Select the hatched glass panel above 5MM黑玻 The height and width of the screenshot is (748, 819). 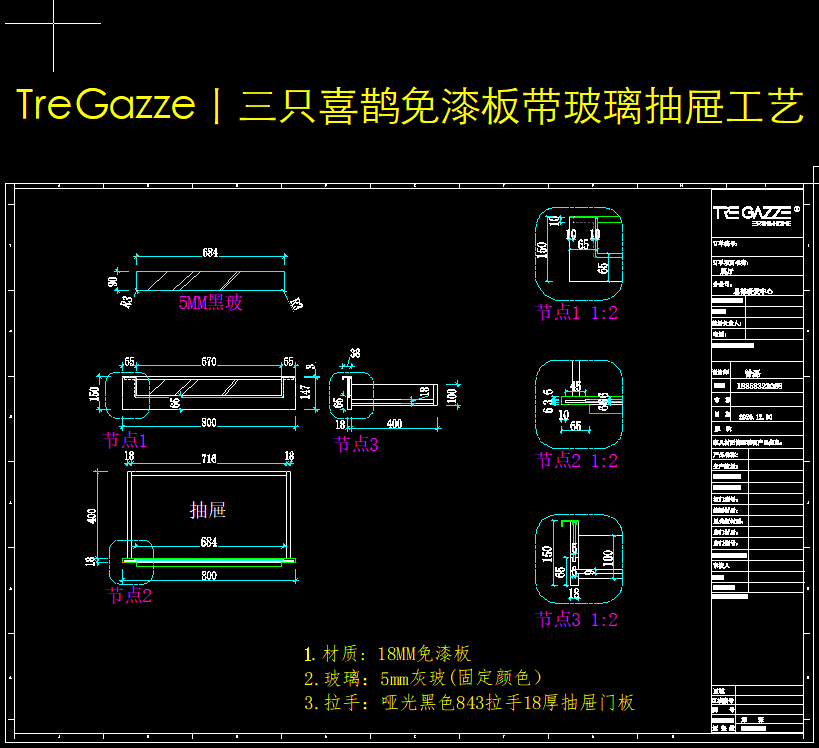[x=210, y=281]
